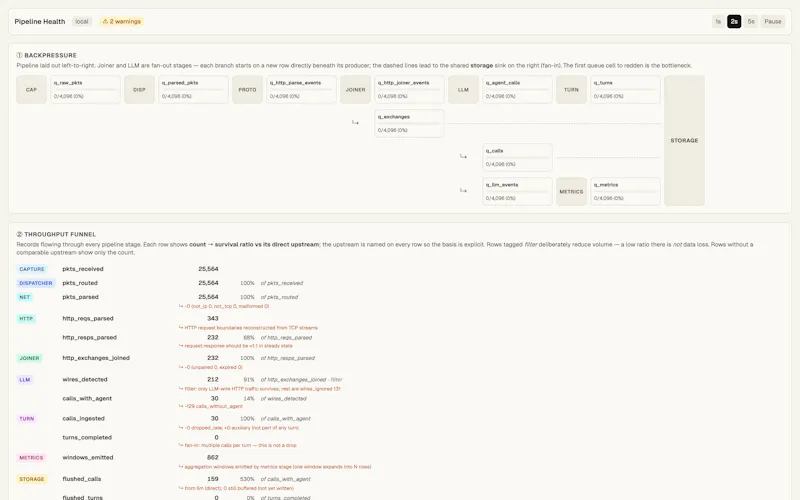Open the q_llm_events queue cell
Viewport: 800px width, 500px height.
tap(517, 192)
